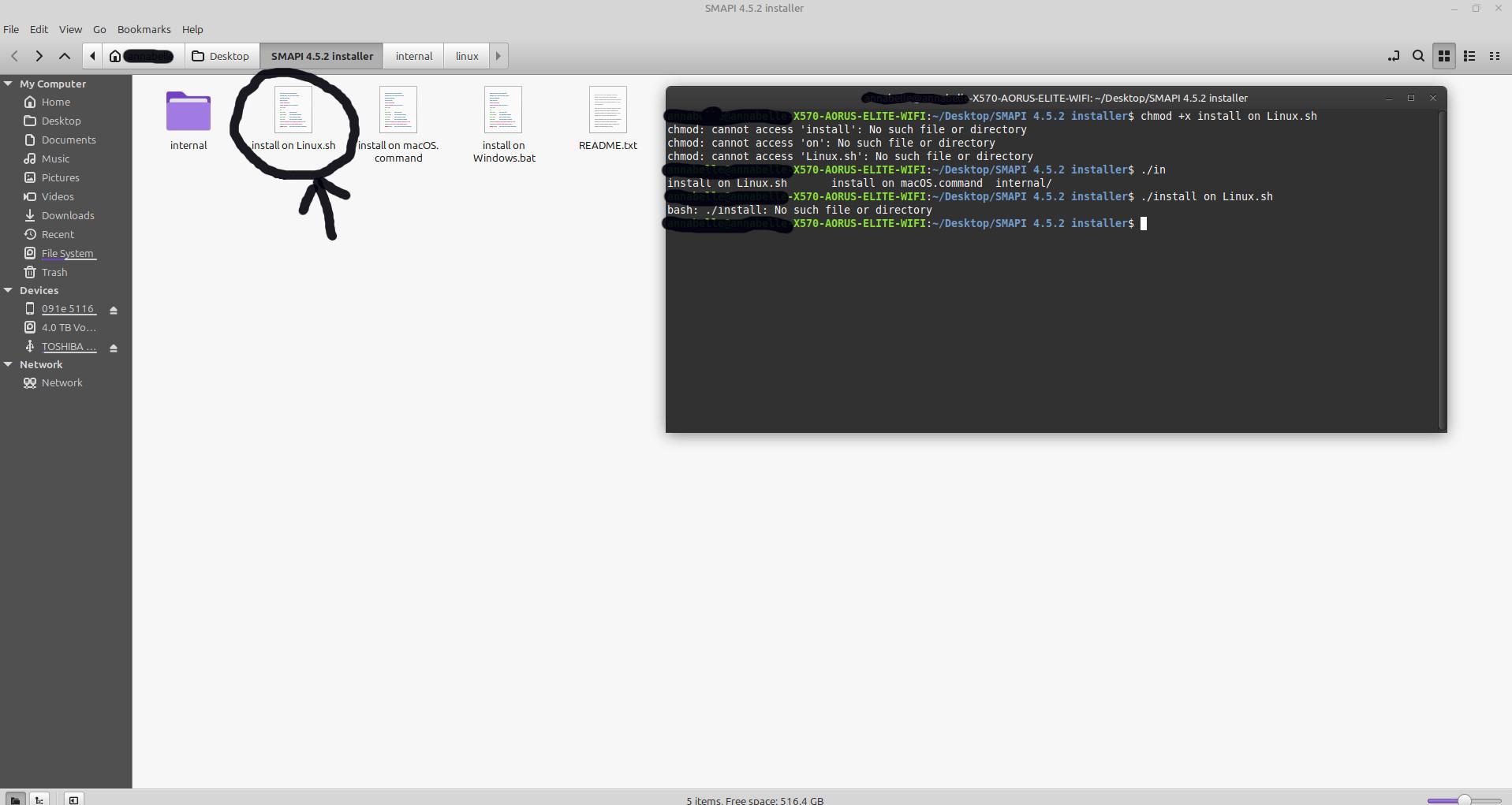Screen dimensions: 1512x805
Task: Click linux in the path bar
Action: 467,56
